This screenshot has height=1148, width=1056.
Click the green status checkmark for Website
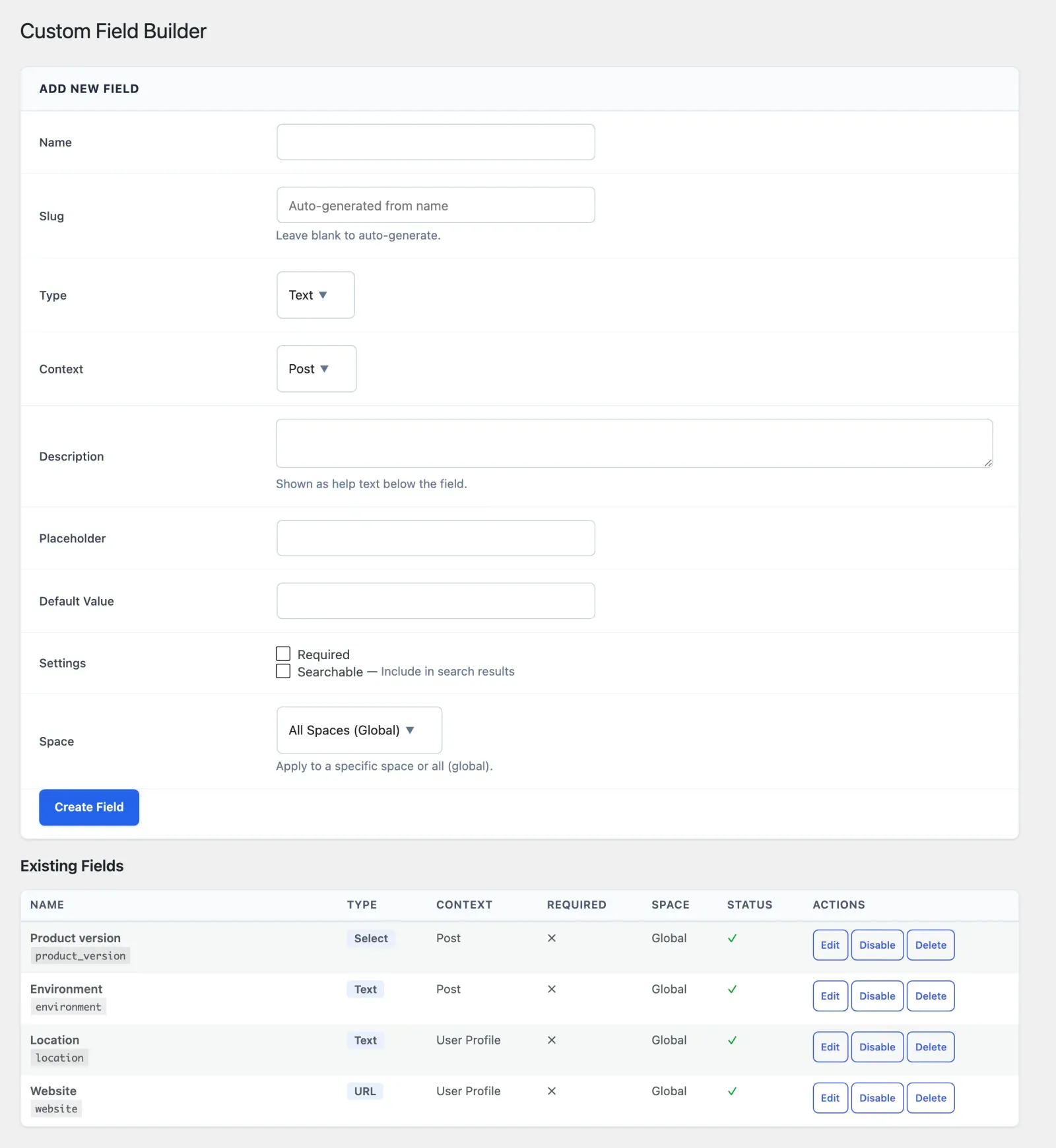[x=732, y=1091]
